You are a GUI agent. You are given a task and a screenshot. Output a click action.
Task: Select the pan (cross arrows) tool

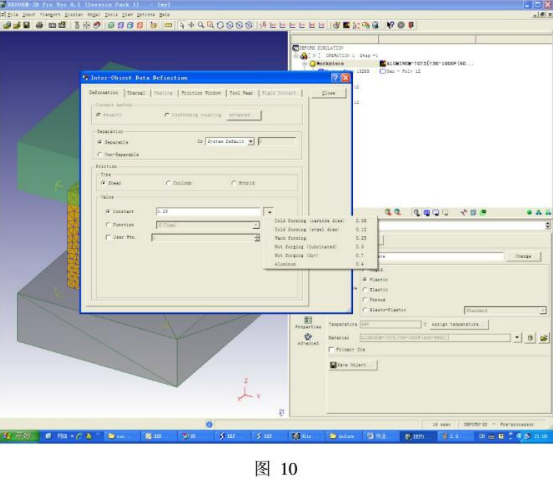tap(191, 25)
